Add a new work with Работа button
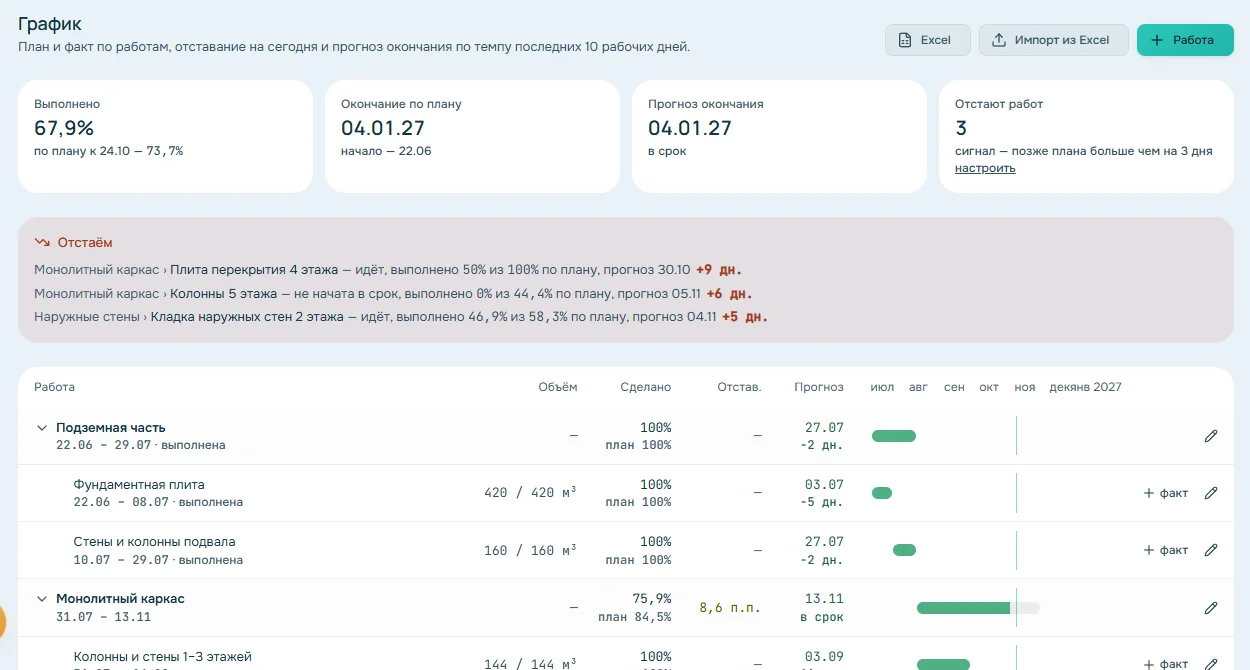Image resolution: width=1250 pixels, height=670 pixels. point(1185,40)
